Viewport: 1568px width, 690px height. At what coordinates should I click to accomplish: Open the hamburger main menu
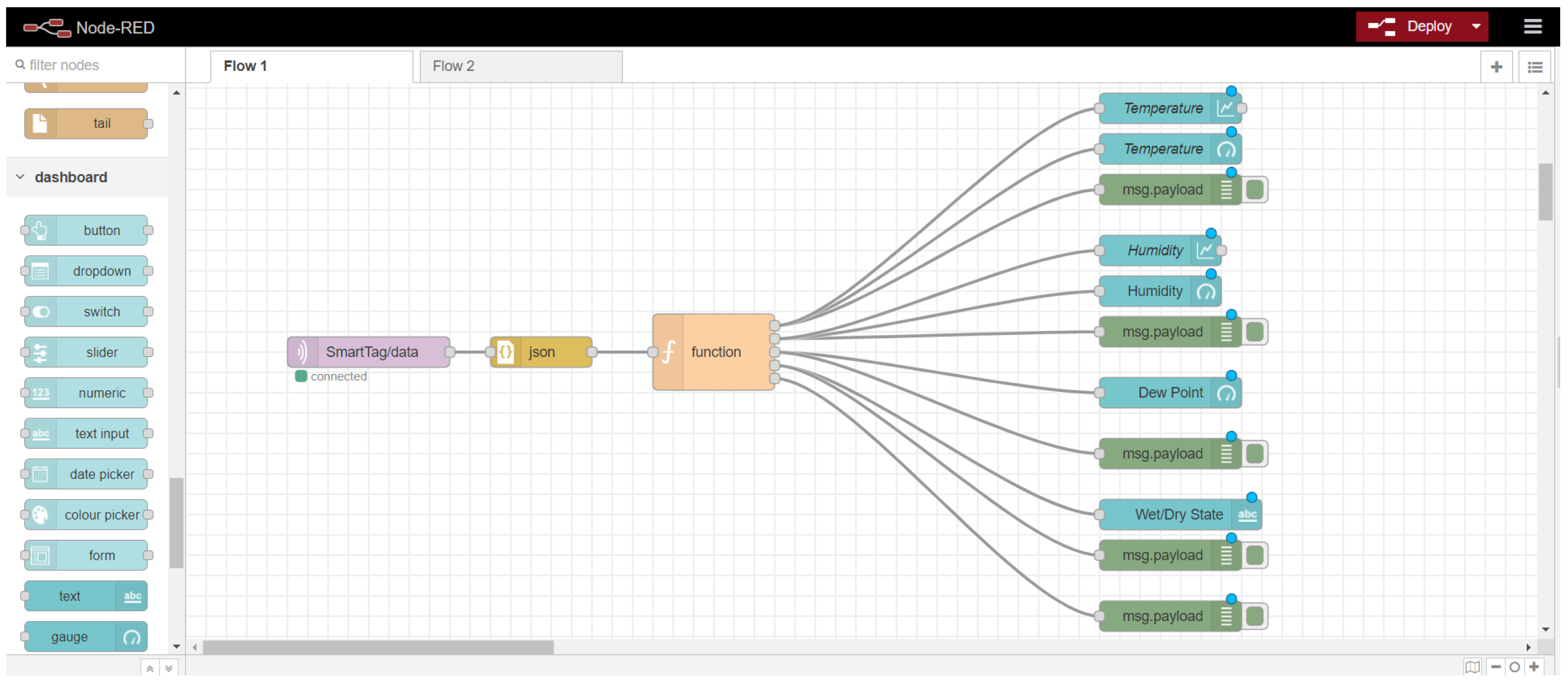click(x=1532, y=26)
